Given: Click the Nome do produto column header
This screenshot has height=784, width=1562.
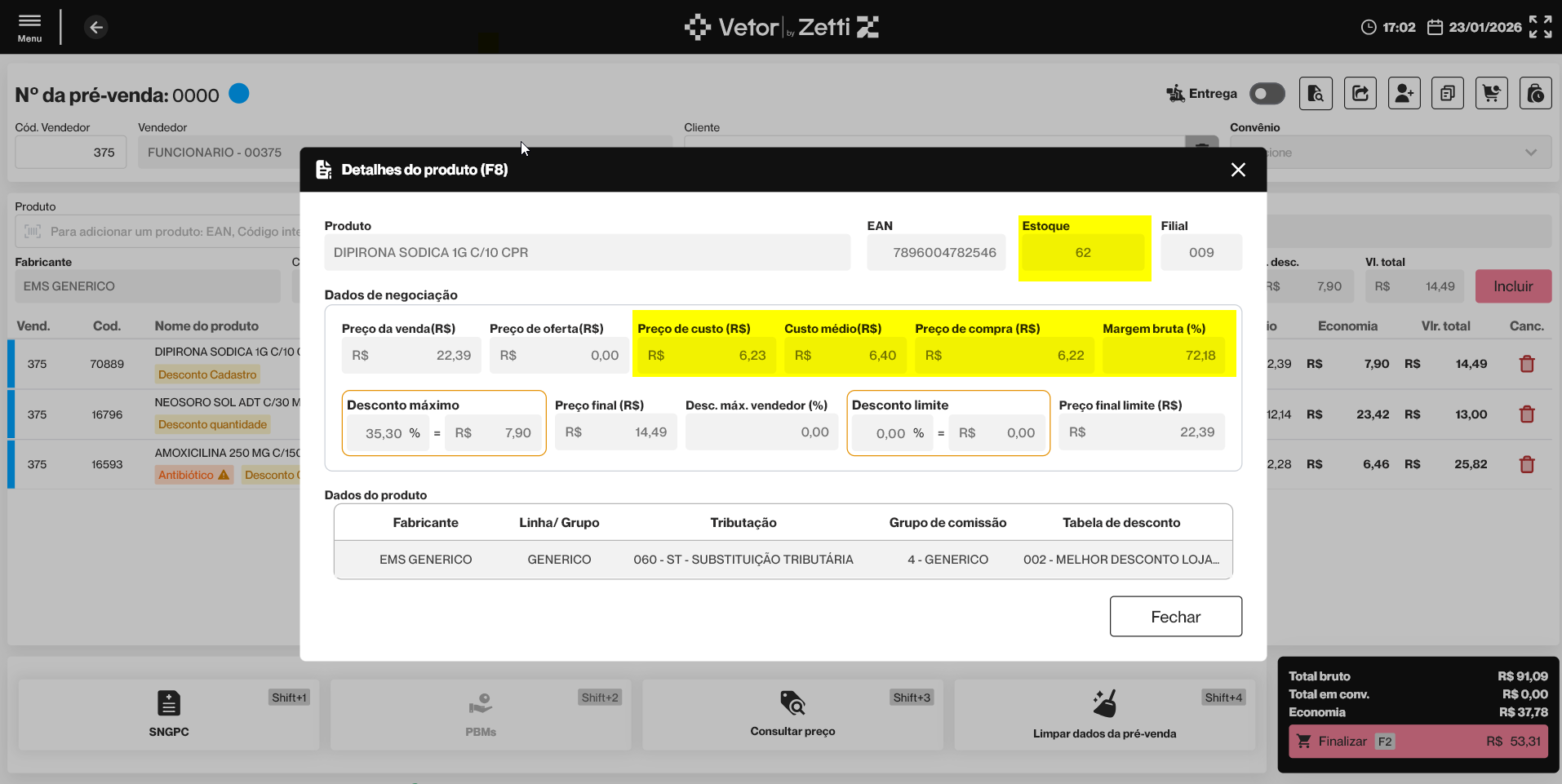Looking at the screenshot, I should (x=206, y=326).
